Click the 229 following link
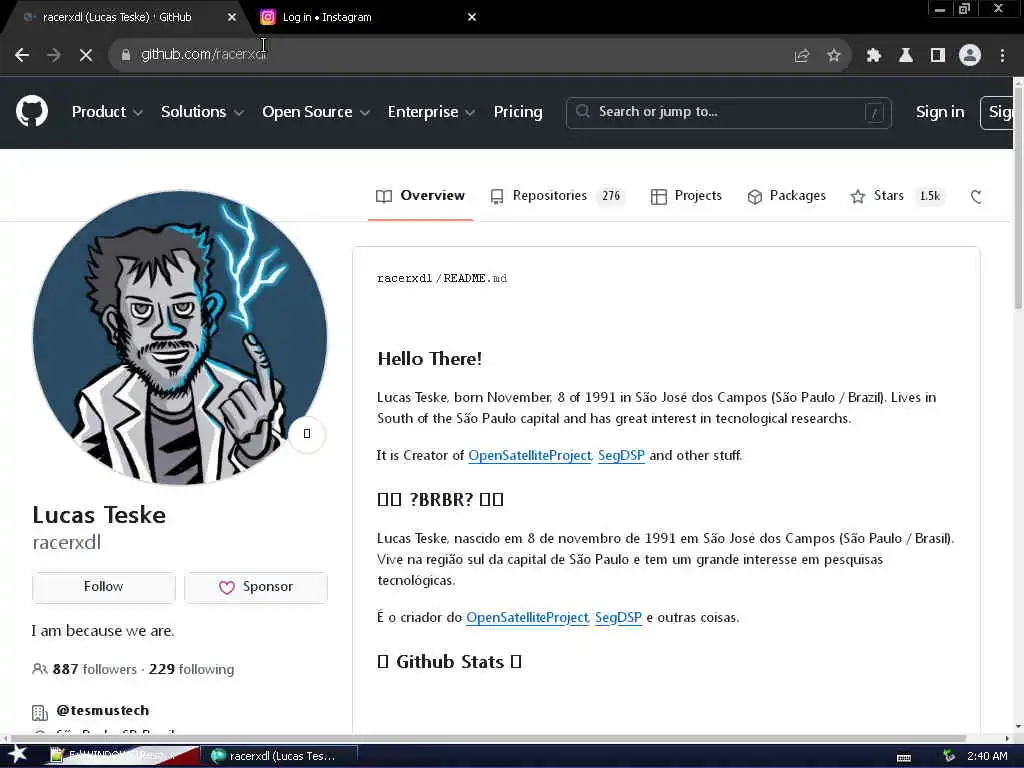1024x768 pixels. pos(191,669)
